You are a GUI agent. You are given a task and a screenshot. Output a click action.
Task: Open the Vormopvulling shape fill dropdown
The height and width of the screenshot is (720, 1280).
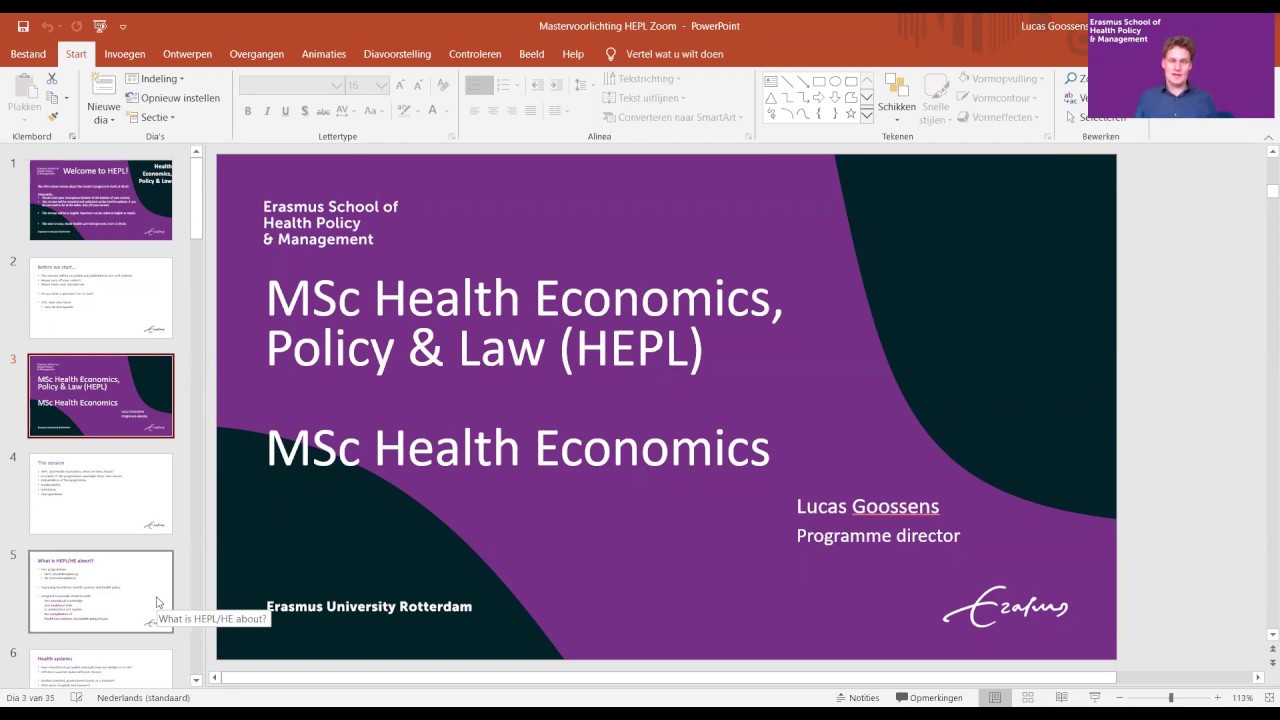click(x=1001, y=79)
